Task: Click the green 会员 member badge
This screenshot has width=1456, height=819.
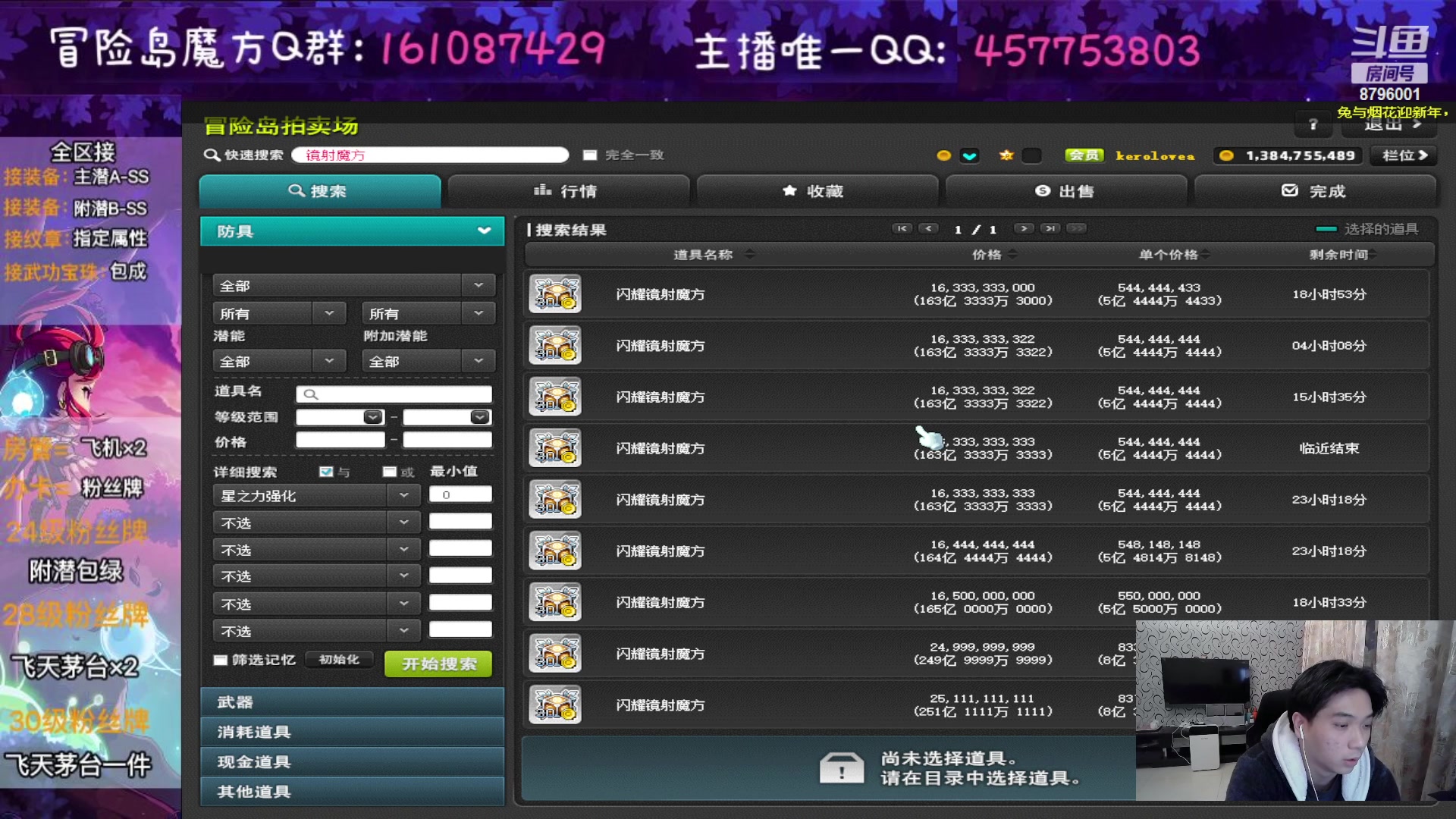Action: tap(1084, 155)
